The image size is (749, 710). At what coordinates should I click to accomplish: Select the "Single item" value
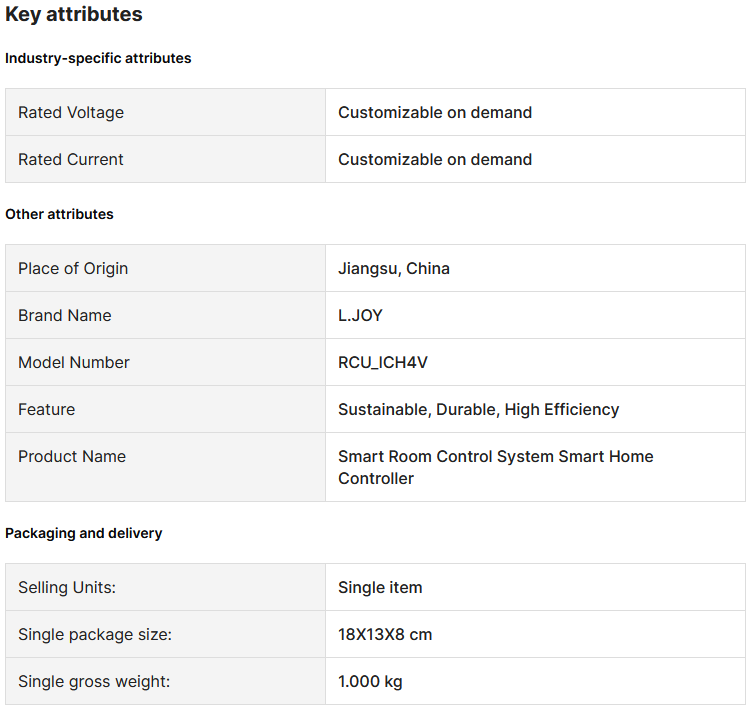pos(380,588)
